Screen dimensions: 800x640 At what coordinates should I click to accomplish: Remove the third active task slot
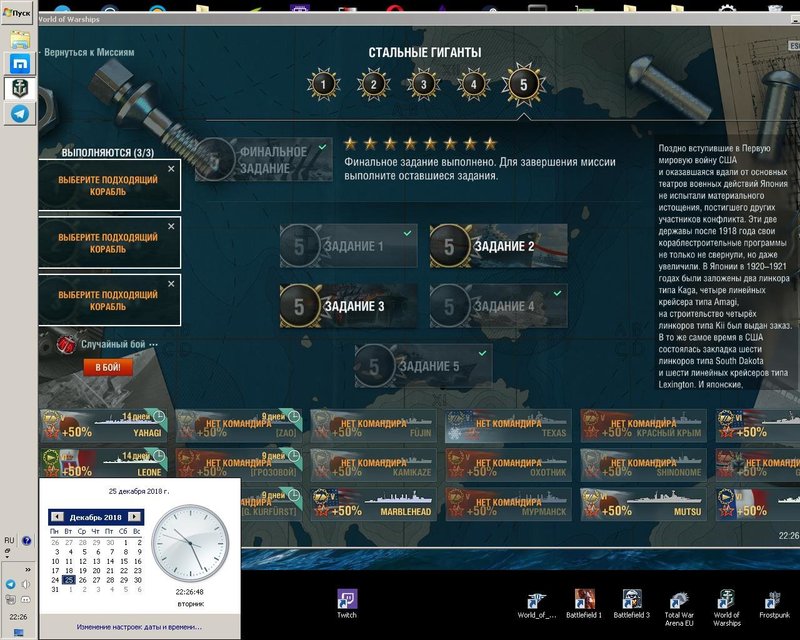click(171, 284)
